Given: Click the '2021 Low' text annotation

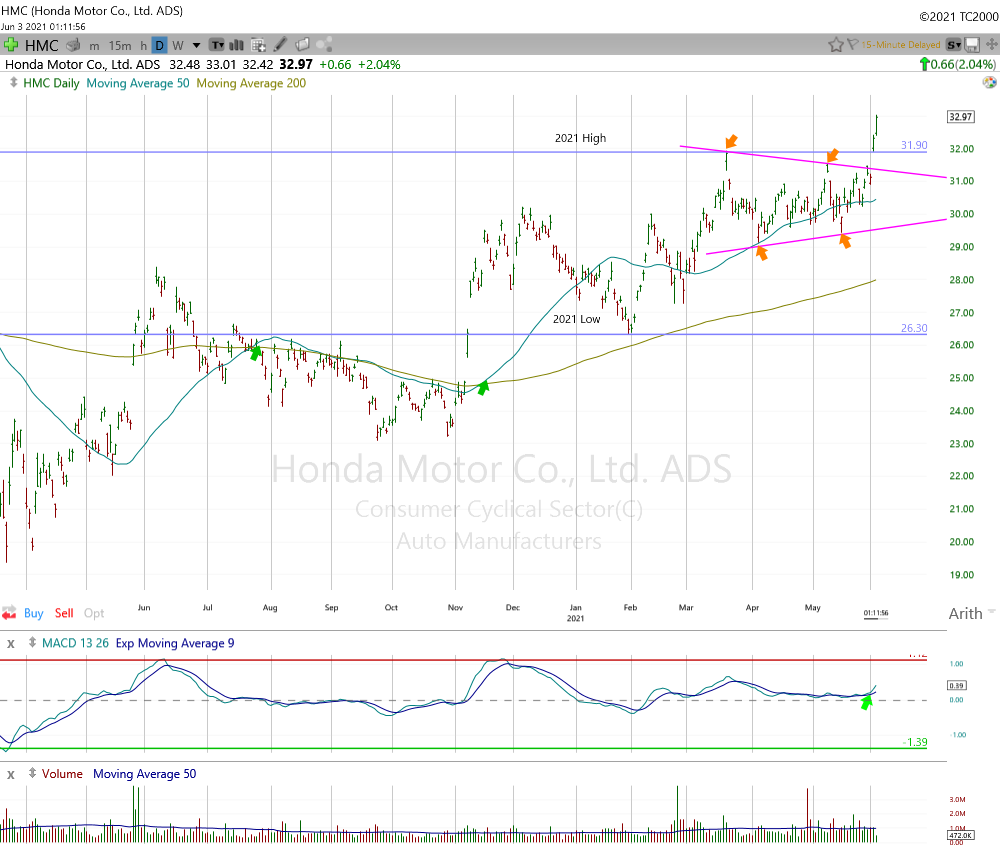Looking at the screenshot, I should [x=577, y=319].
